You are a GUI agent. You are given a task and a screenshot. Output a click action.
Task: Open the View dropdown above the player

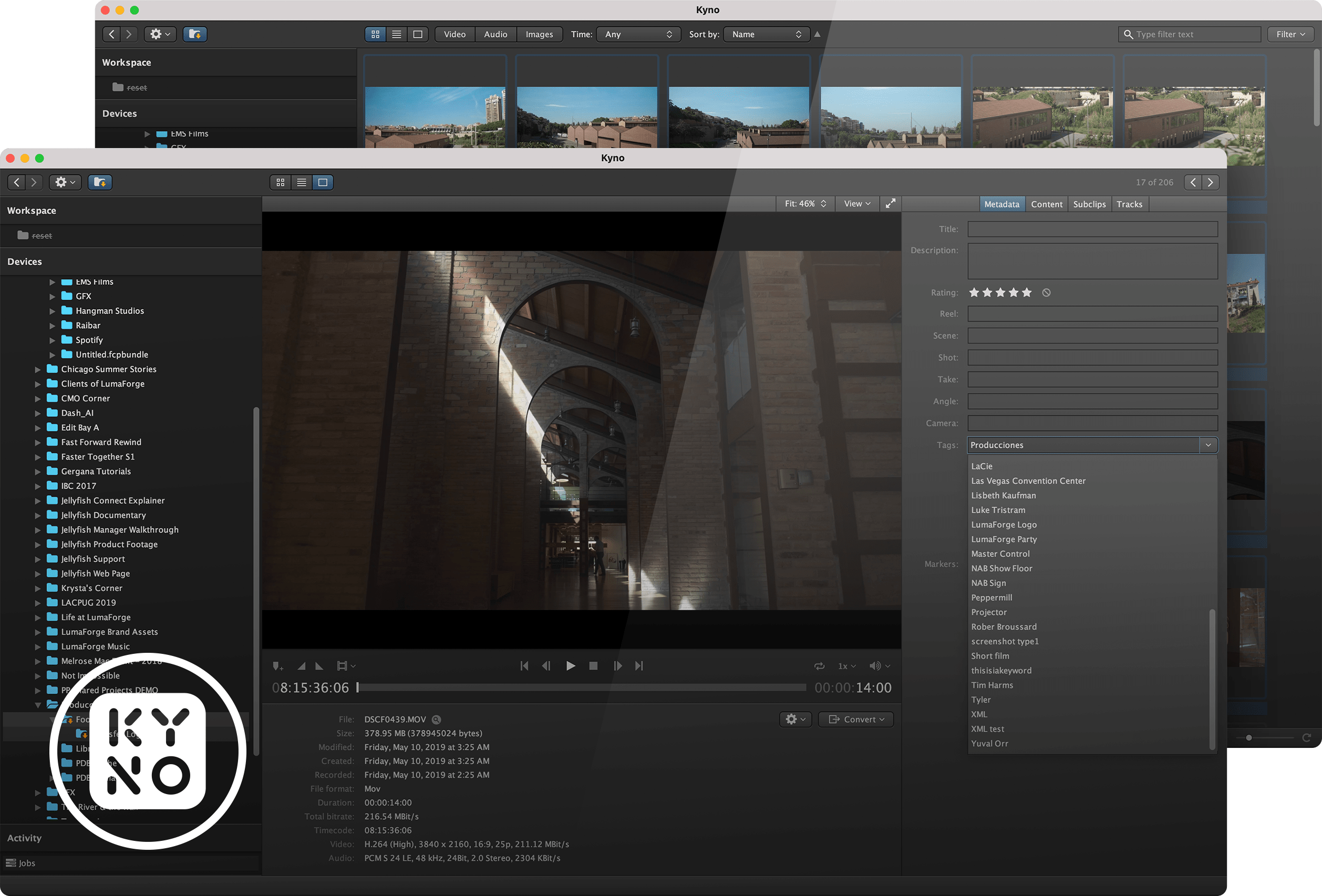pyautogui.click(x=858, y=204)
